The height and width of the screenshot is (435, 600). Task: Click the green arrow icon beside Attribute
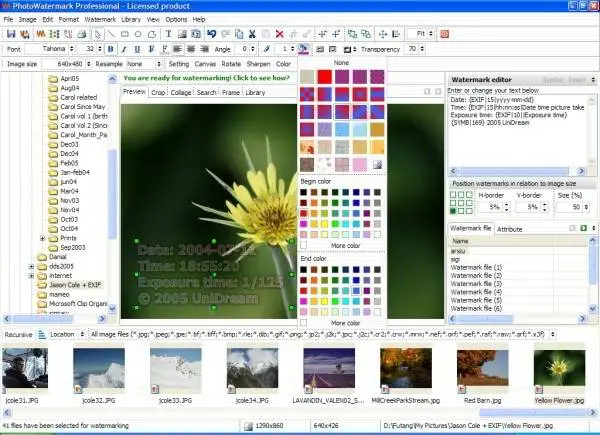583,228
